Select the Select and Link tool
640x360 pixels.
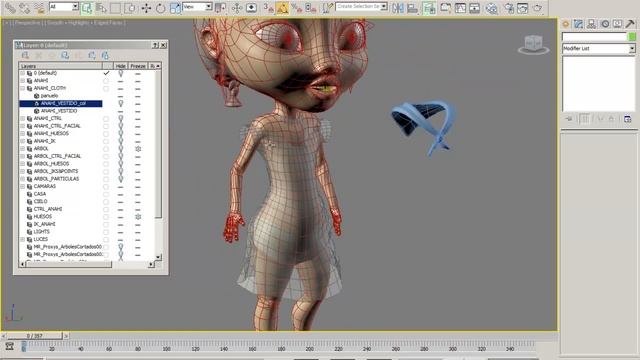point(10,7)
